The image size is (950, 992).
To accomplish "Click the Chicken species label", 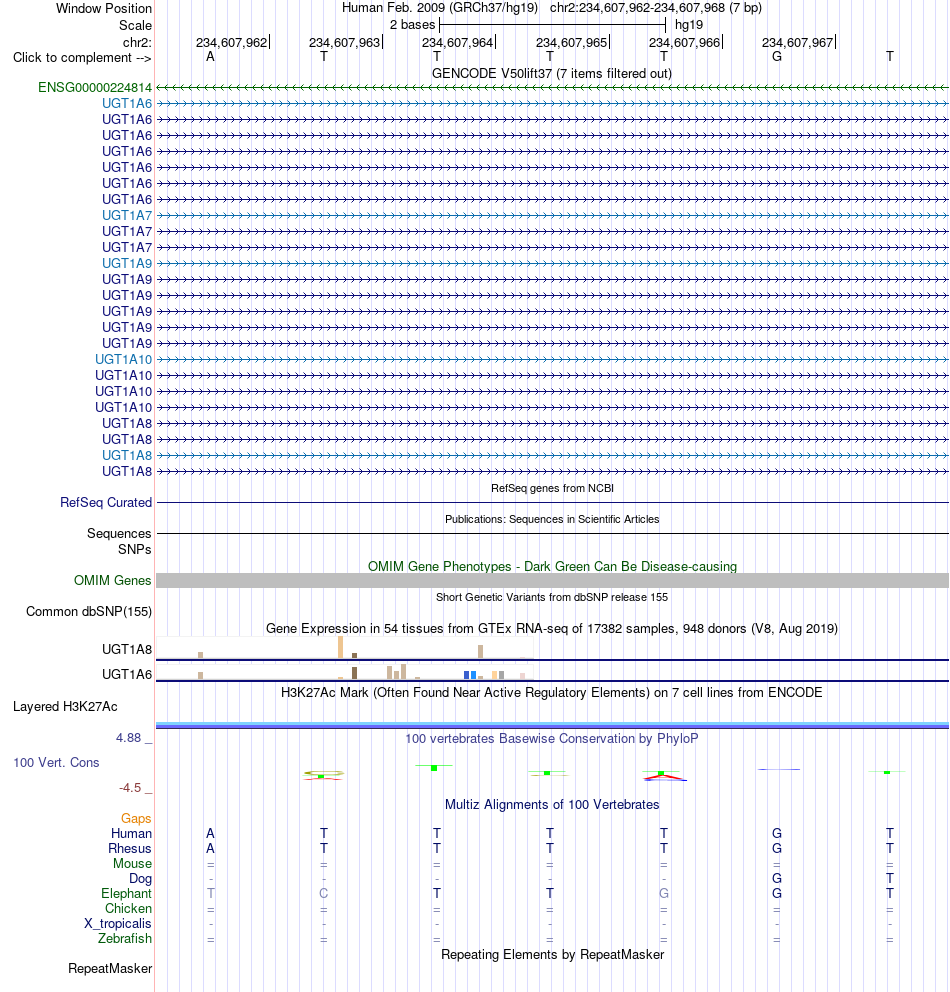I will [x=128, y=908].
